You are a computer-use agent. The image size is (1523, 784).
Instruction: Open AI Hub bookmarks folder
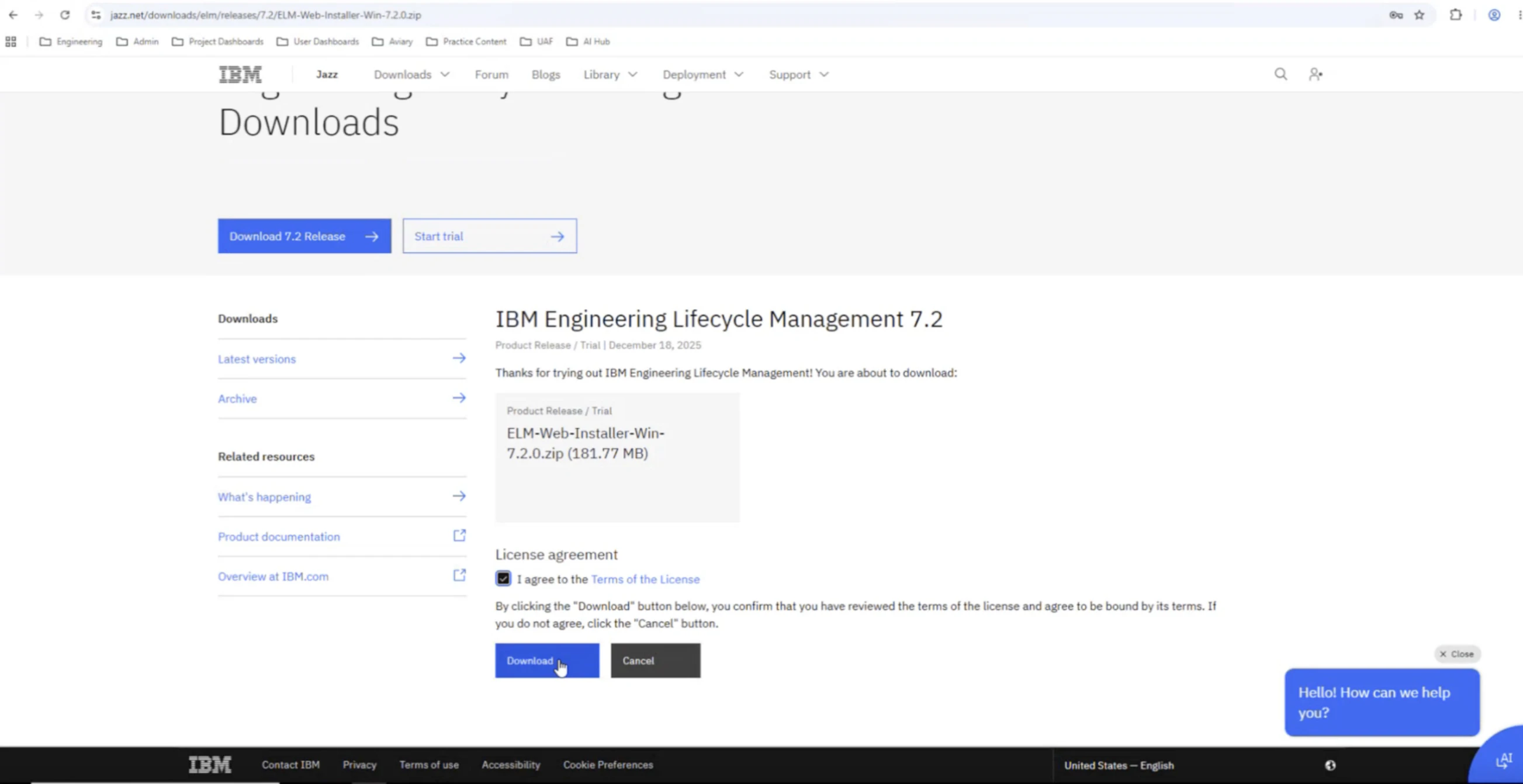588,41
